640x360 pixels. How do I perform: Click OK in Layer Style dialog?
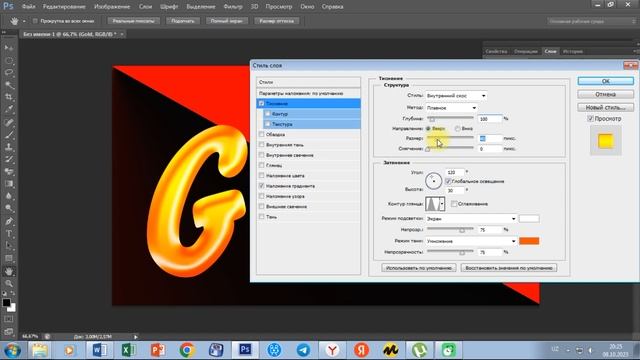(606, 81)
